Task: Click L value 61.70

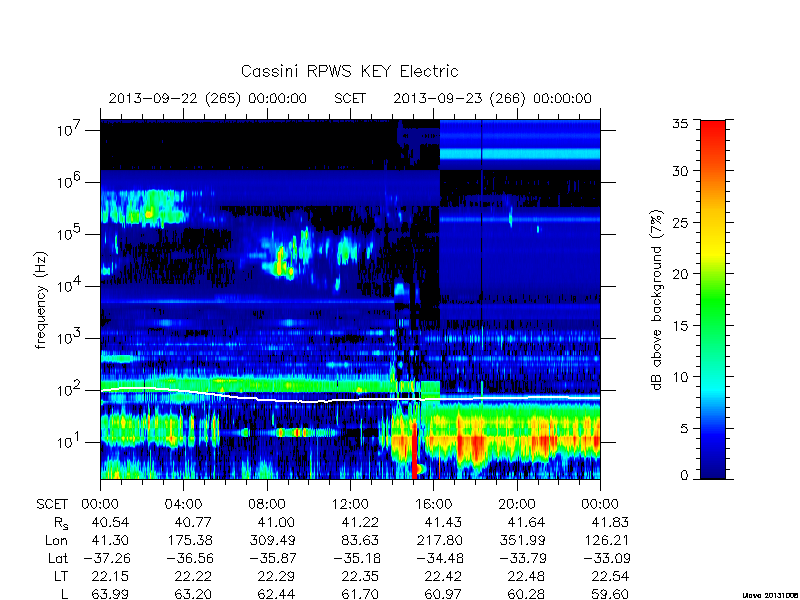Action: [360, 594]
